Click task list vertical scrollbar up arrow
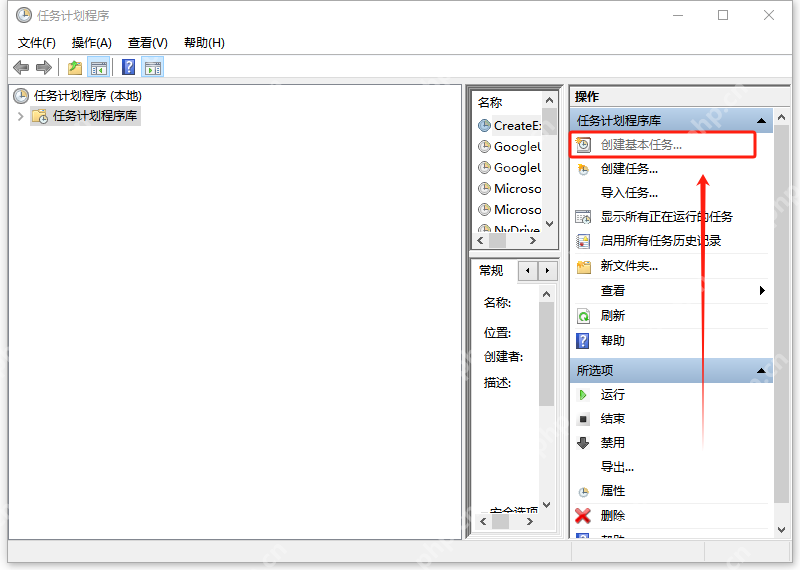The image size is (800, 570). [x=549, y=101]
